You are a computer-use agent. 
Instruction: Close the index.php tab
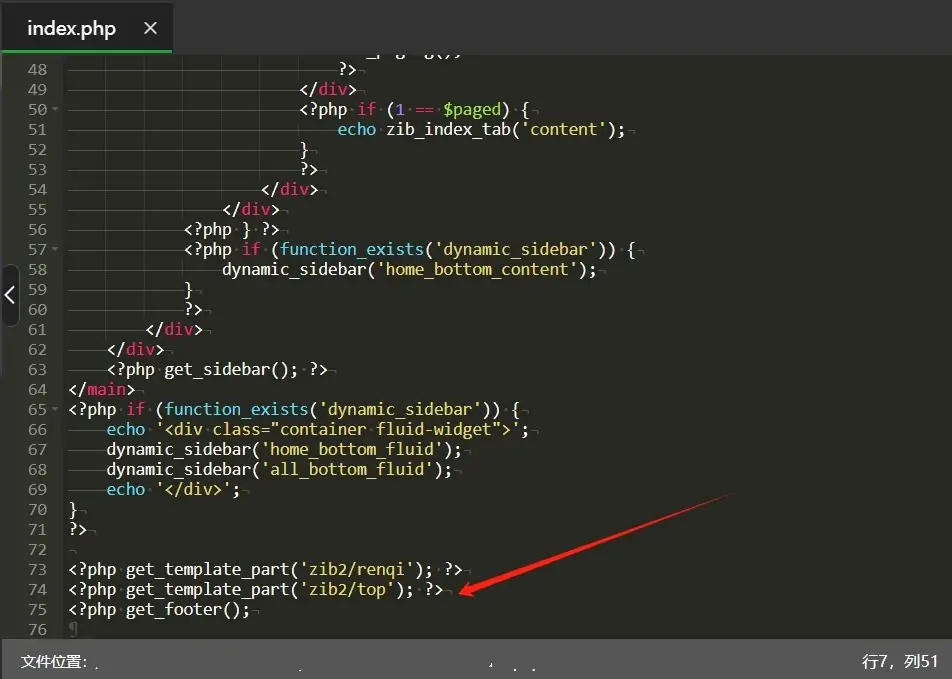coord(150,28)
